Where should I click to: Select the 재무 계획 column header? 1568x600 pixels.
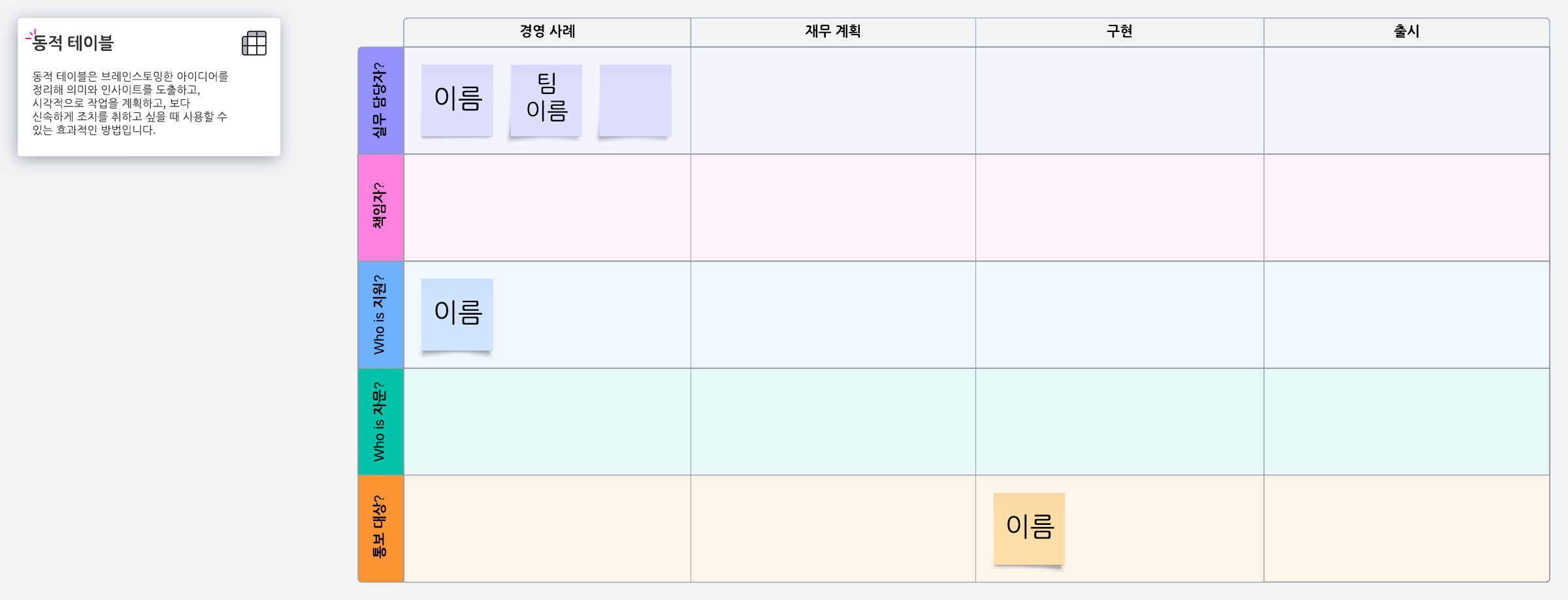coord(832,31)
